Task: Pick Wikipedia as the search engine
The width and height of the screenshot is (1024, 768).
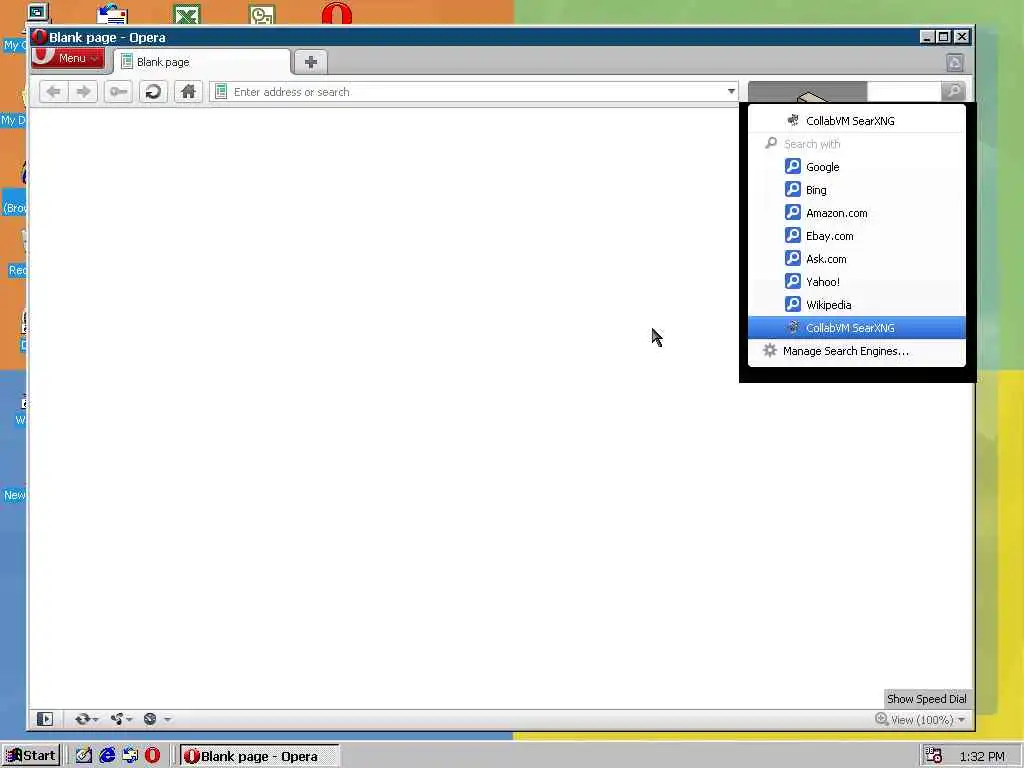Action: [x=856, y=304]
